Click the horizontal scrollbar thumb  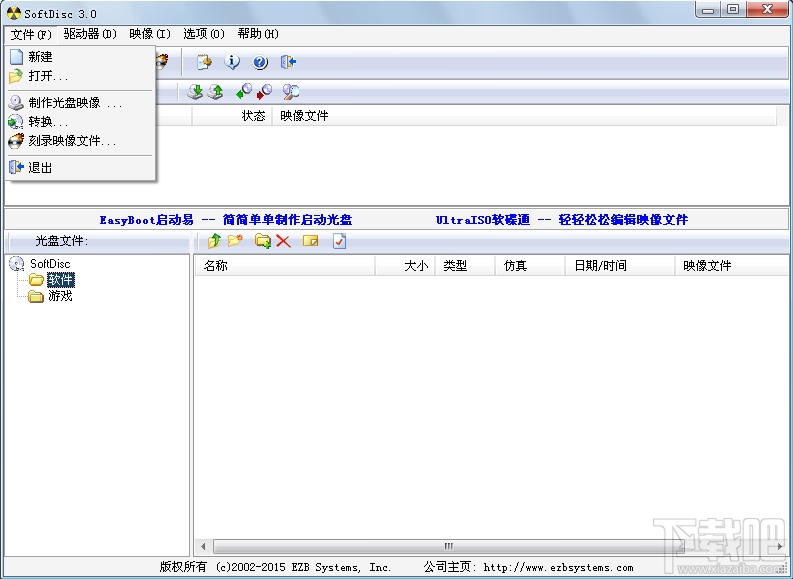click(x=448, y=546)
